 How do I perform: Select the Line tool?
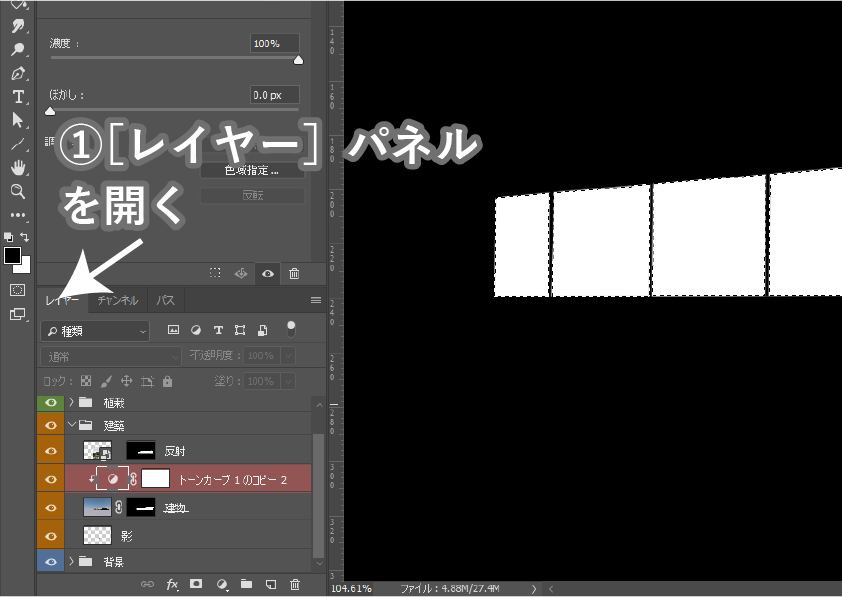pyautogui.click(x=18, y=144)
